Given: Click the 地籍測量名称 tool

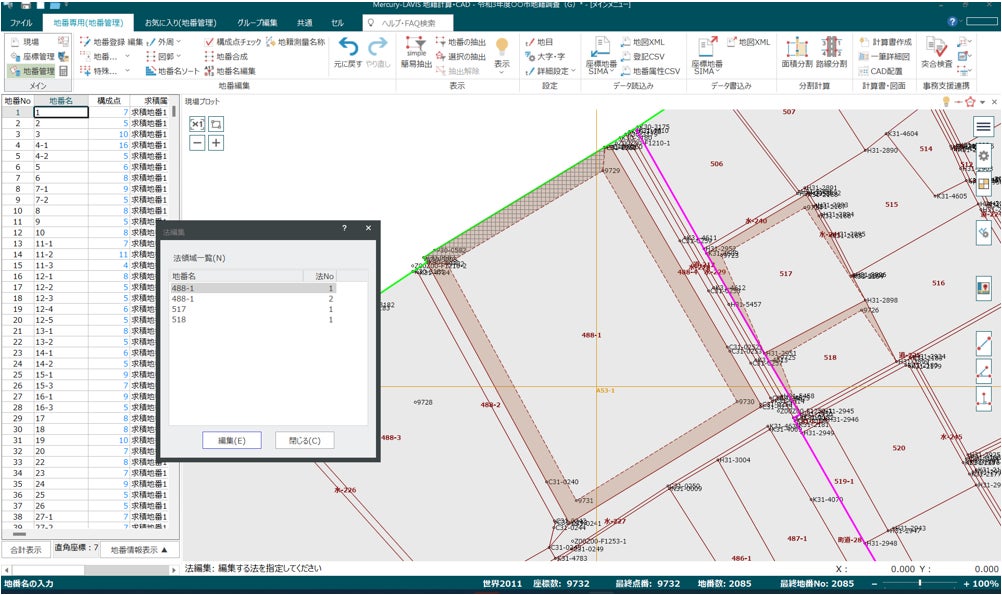Looking at the screenshot, I should click(x=295, y=42).
